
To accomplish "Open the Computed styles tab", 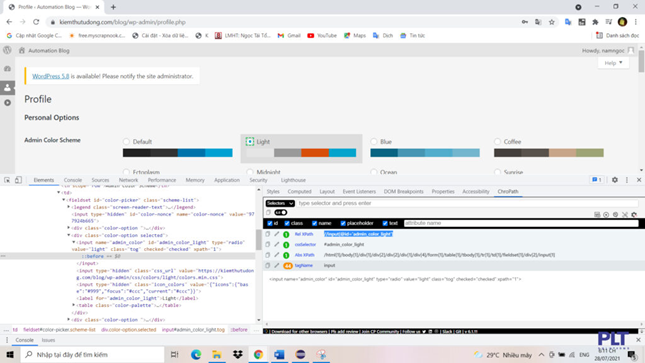I will 299,191.
